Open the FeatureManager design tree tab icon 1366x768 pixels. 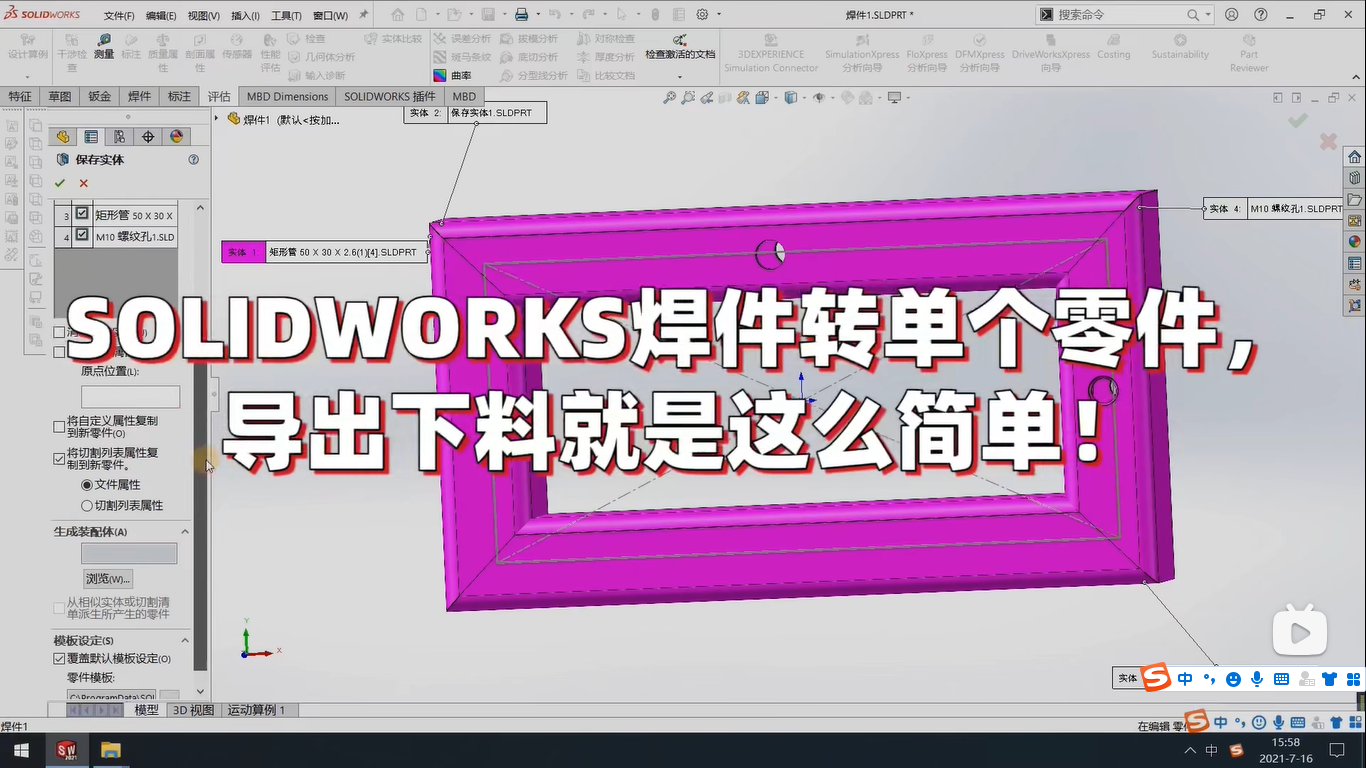click(x=63, y=137)
